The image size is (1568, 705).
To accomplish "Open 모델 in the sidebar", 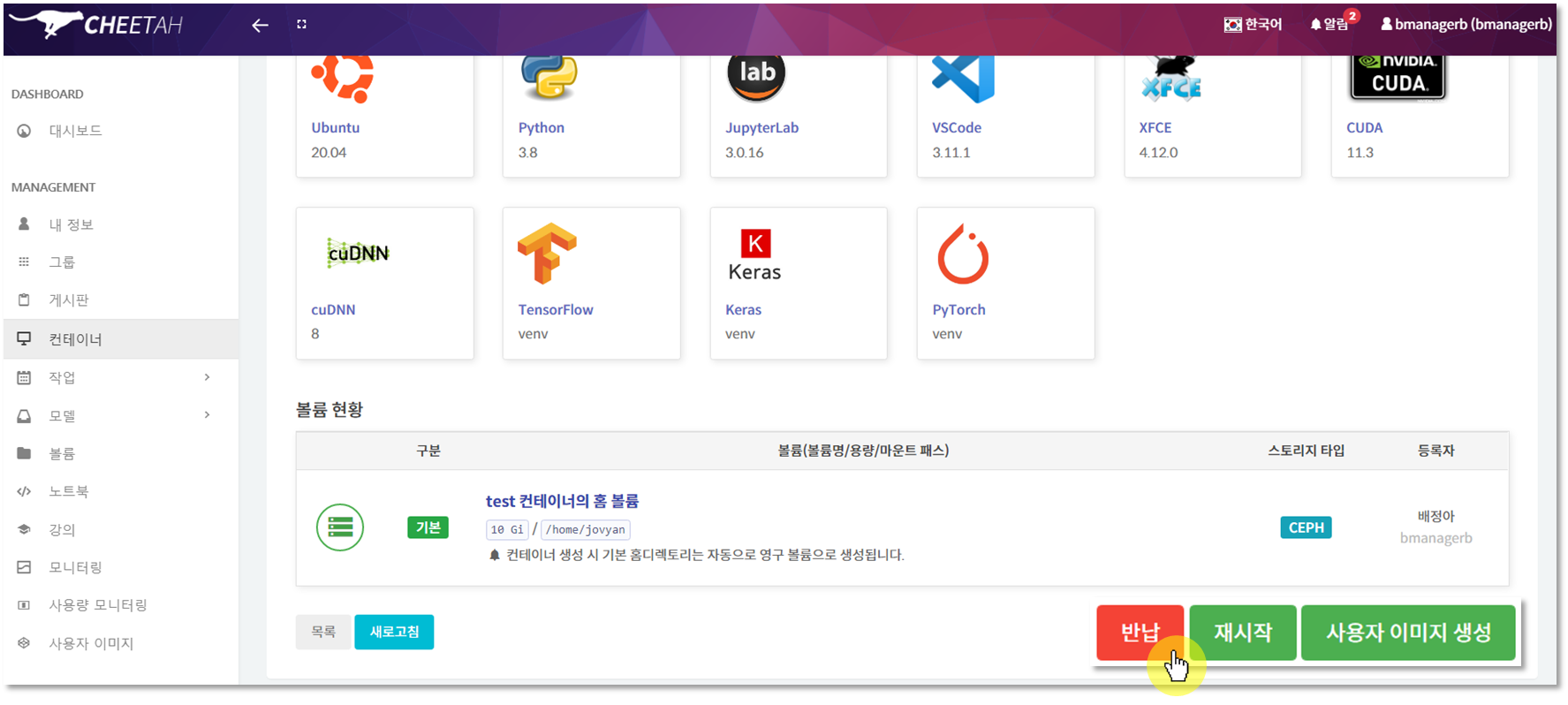I will click(62, 415).
